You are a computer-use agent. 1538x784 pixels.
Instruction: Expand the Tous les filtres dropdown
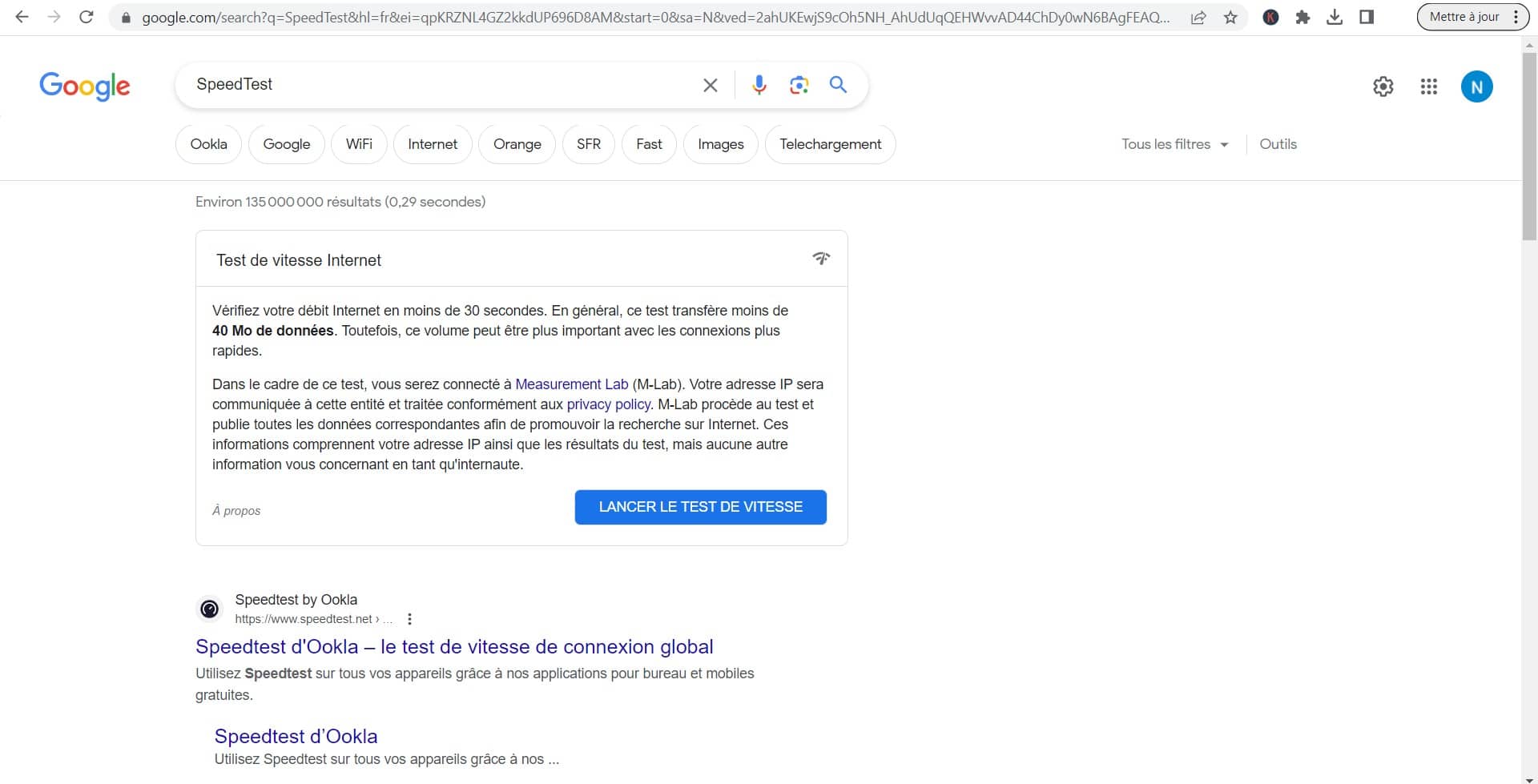1174,144
